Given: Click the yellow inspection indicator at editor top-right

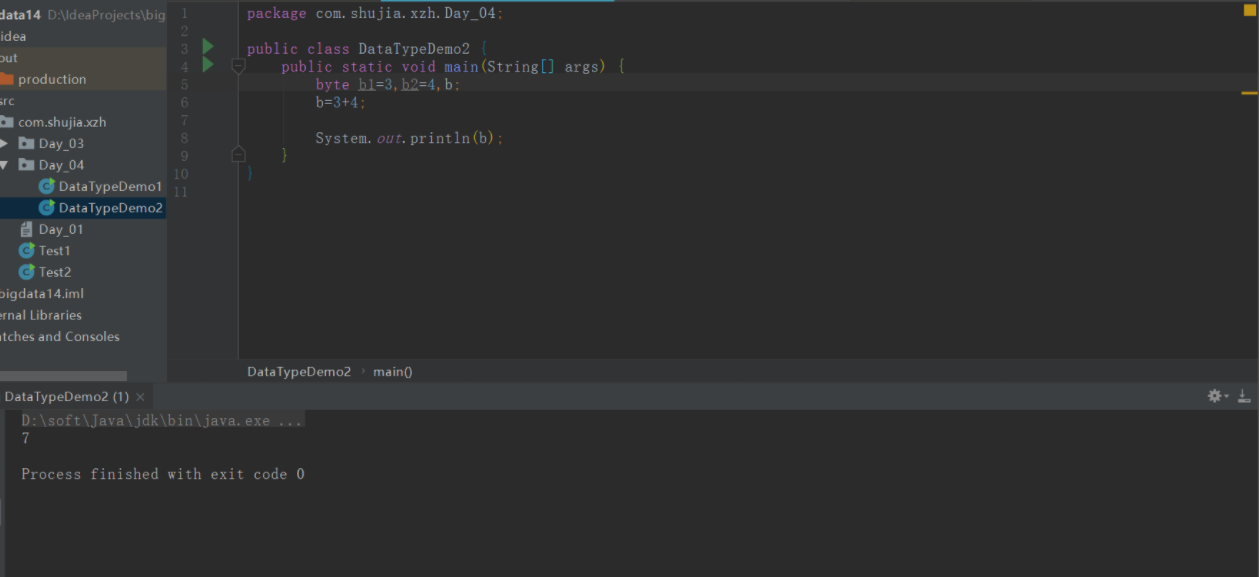Looking at the screenshot, I should click(1249, 10).
